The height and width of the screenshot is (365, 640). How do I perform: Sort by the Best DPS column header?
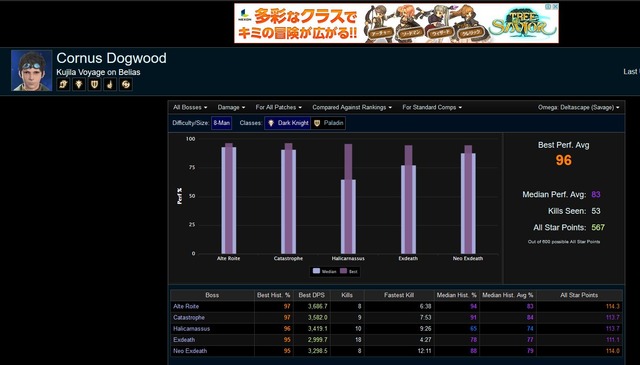pos(311,295)
